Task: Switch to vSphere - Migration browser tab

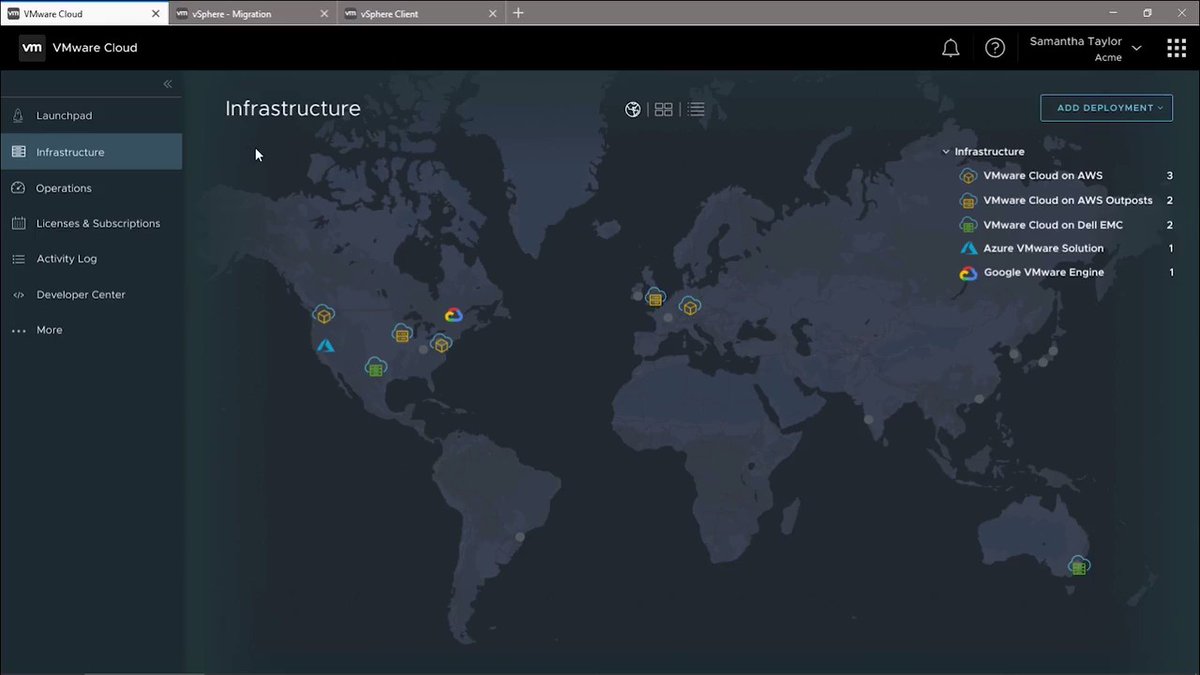Action: click(252, 14)
